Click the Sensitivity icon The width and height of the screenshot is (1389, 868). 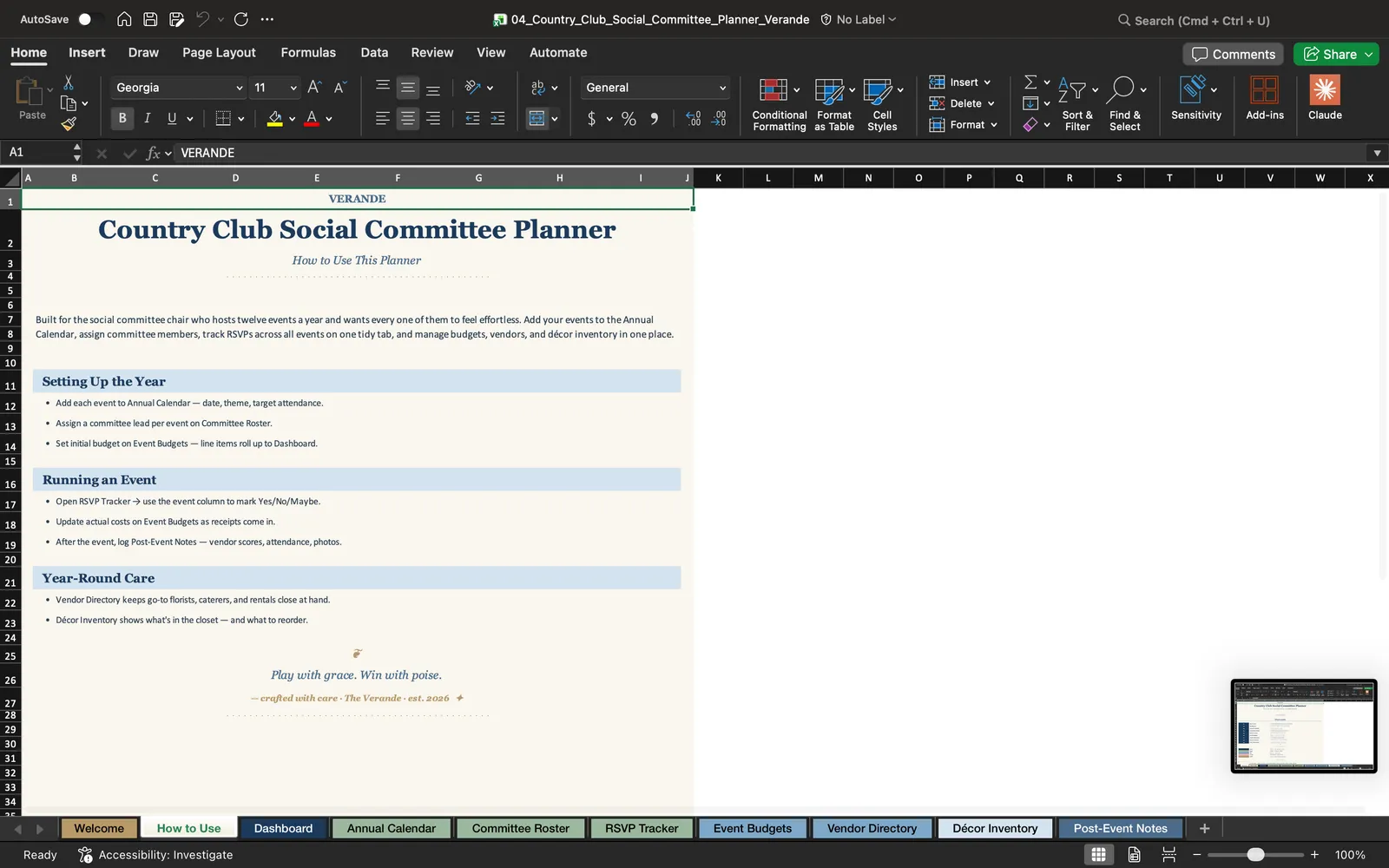(x=1193, y=89)
